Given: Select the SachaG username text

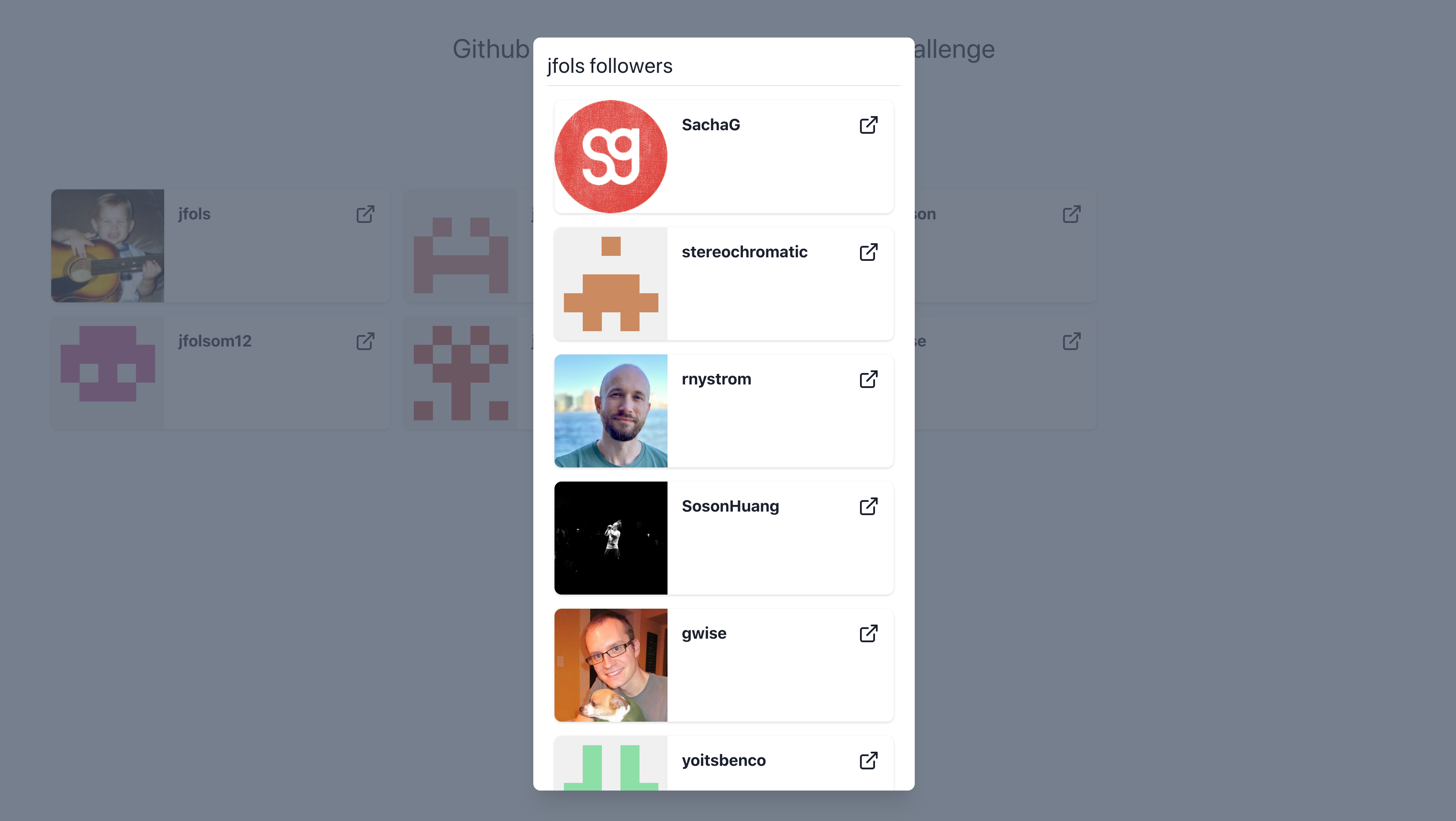Looking at the screenshot, I should click(710, 125).
